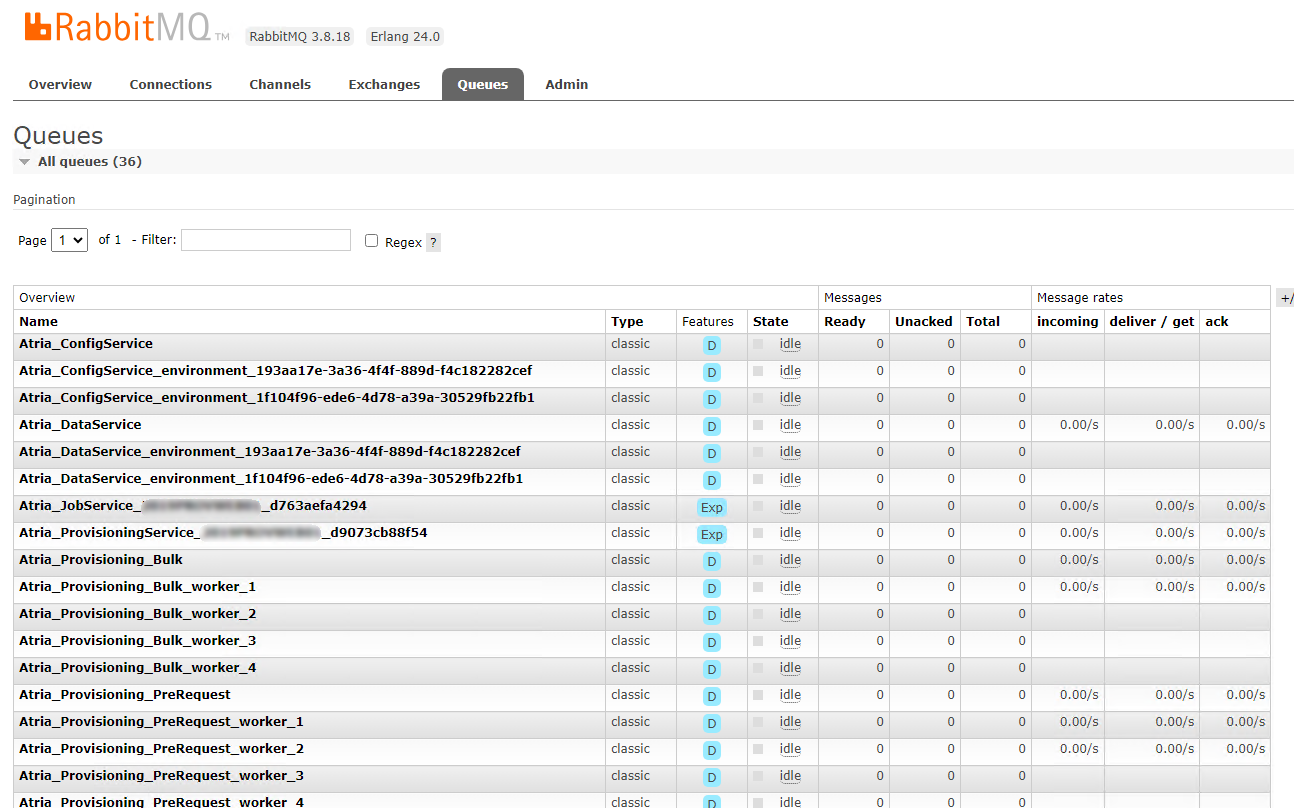1294x808 pixels.
Task: Open the Connections tab
Action: point(170,85)
